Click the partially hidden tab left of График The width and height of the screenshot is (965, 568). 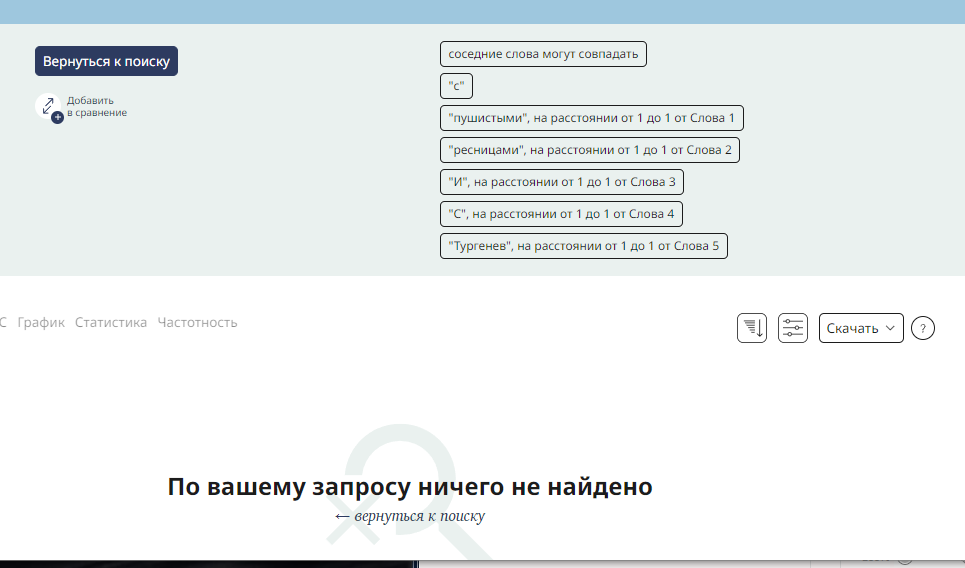3,322
